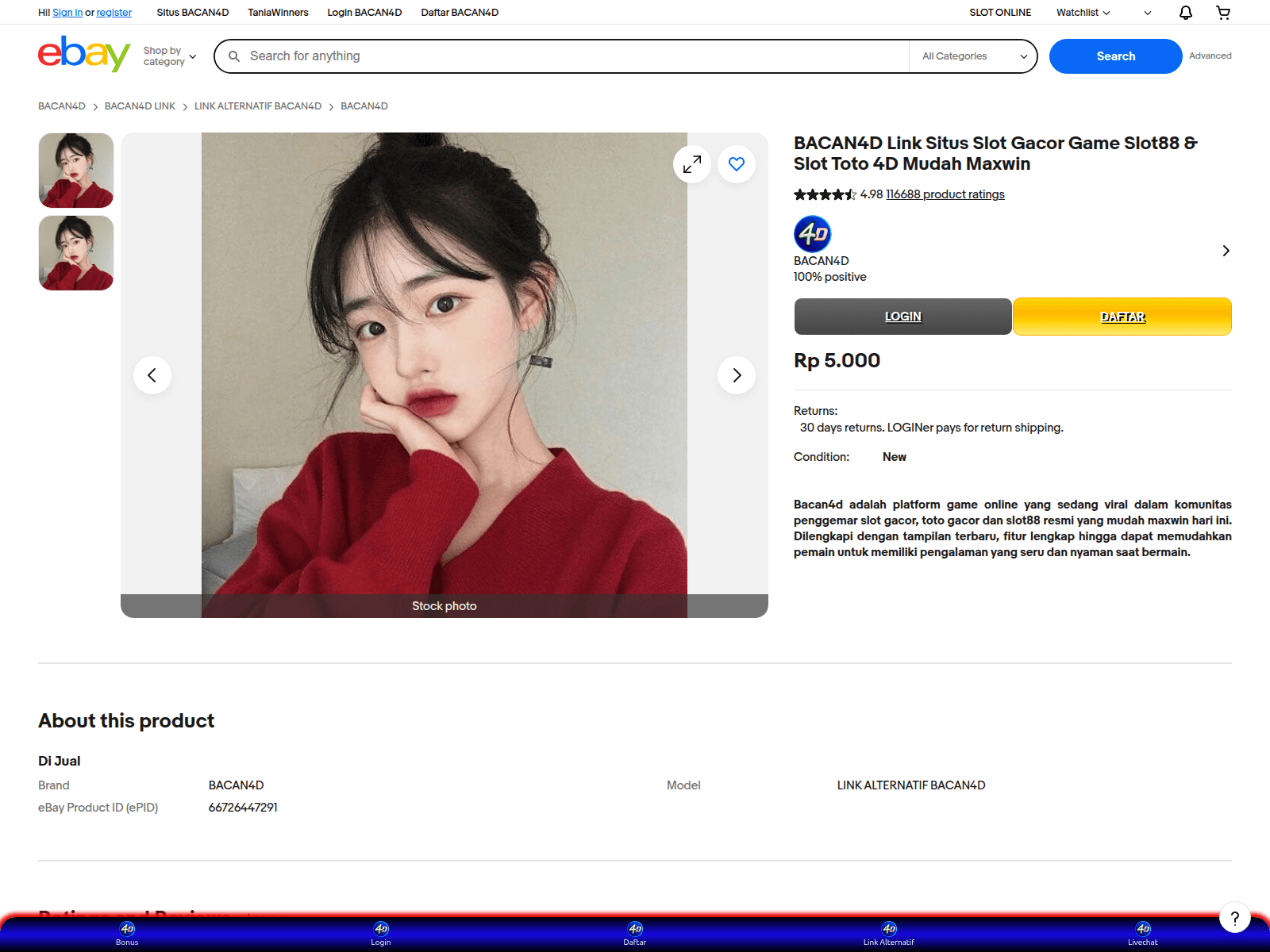This screenshot has width=1270, height=952.
Task: Click the Rp 5.000 price
Action: [x=837, y=360]
